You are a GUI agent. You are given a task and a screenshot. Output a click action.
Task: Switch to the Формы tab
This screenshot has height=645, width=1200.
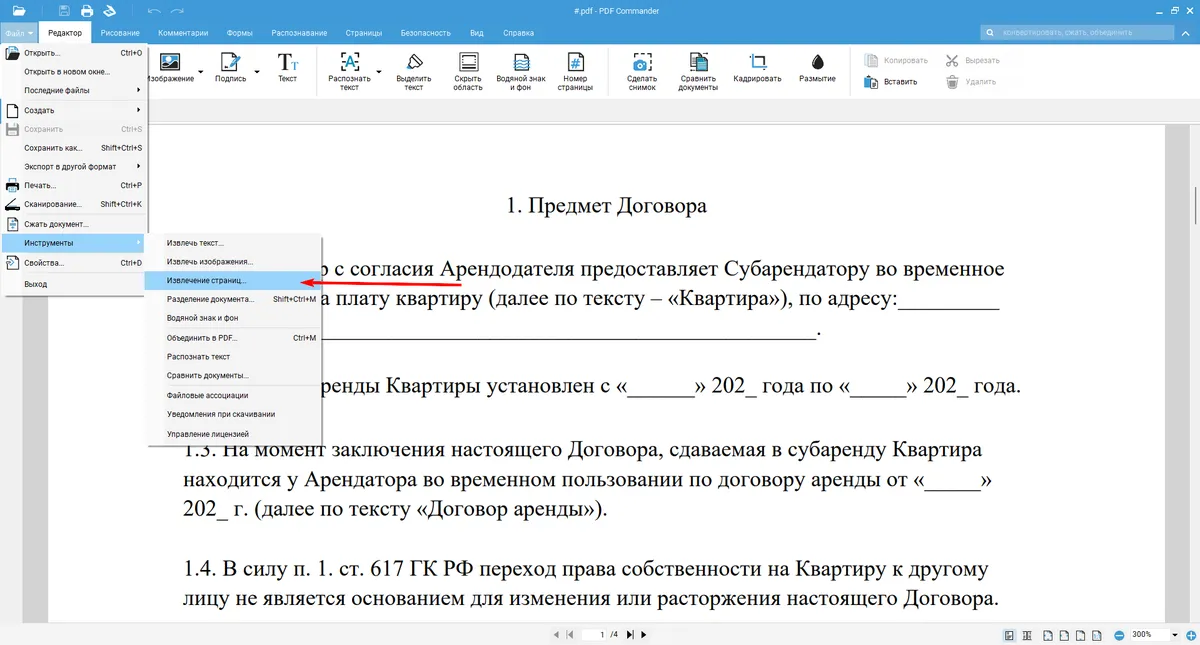pyautogui.click(x=240, y=33)
